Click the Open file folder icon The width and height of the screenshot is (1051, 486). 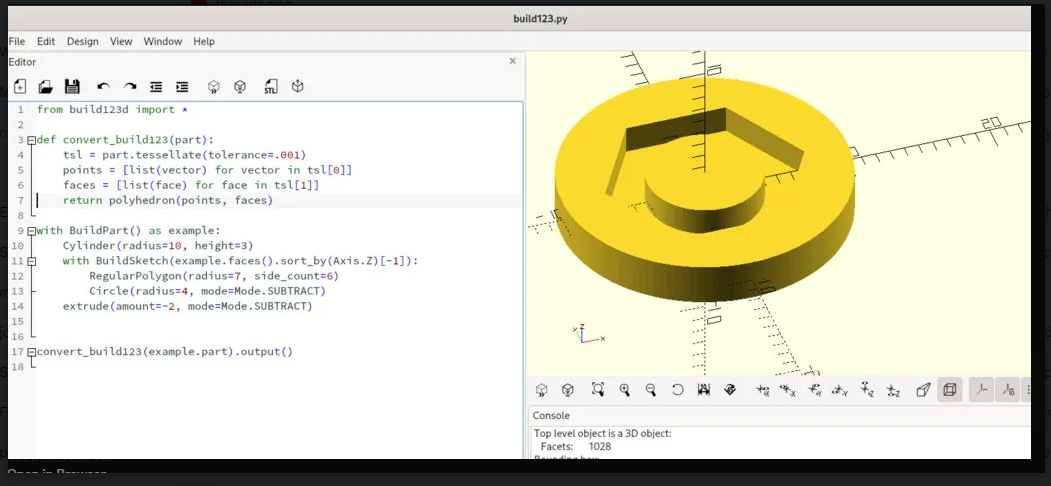tap(46, 87)
